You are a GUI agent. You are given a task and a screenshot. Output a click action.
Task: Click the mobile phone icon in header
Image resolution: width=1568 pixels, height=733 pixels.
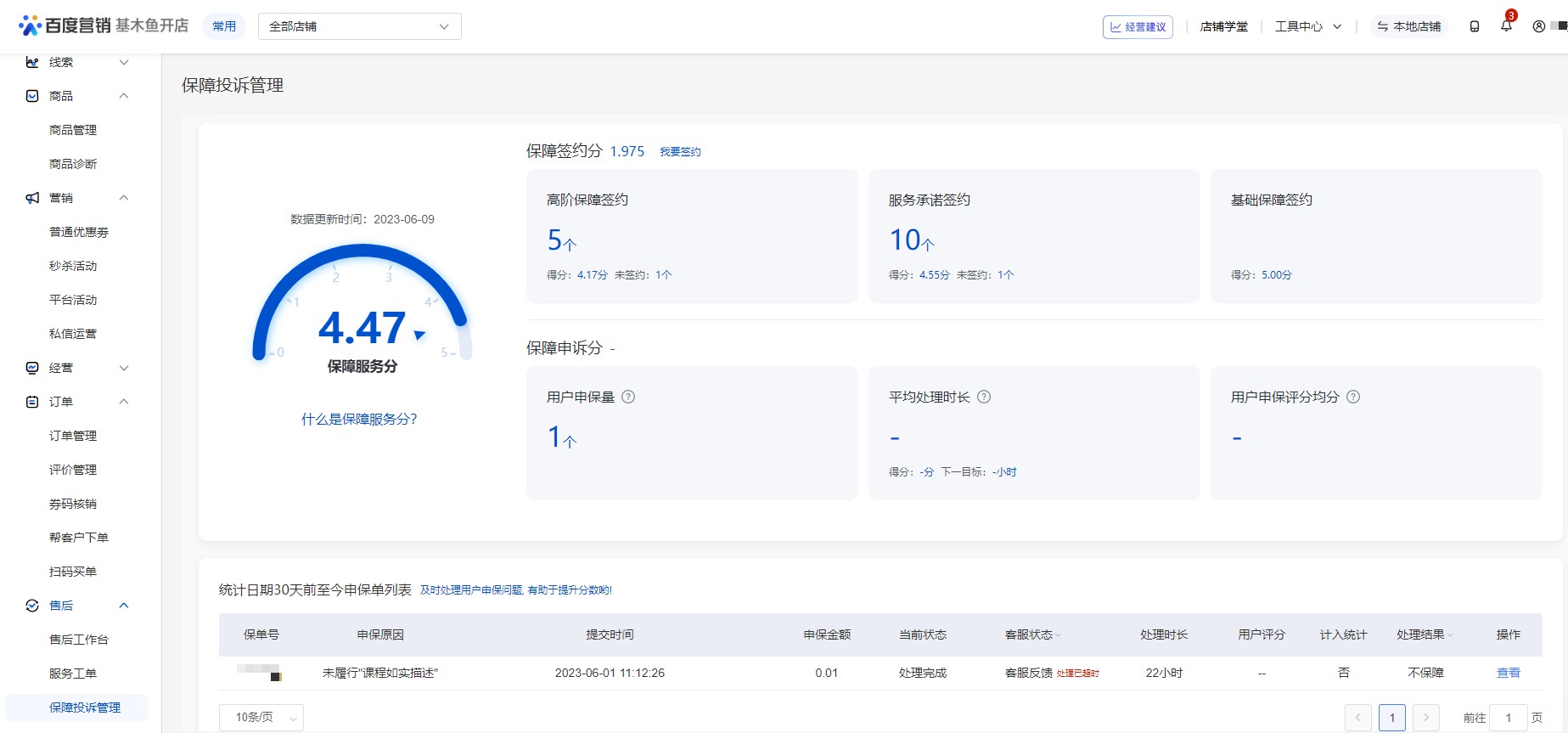pyautogui.click(x=1475, y=26)
